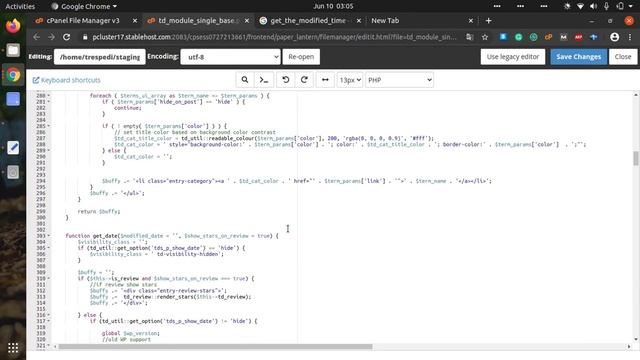The height and width of the screenshot is (360, 640).
Task: Redo the last edit
Action: (304, 80)
